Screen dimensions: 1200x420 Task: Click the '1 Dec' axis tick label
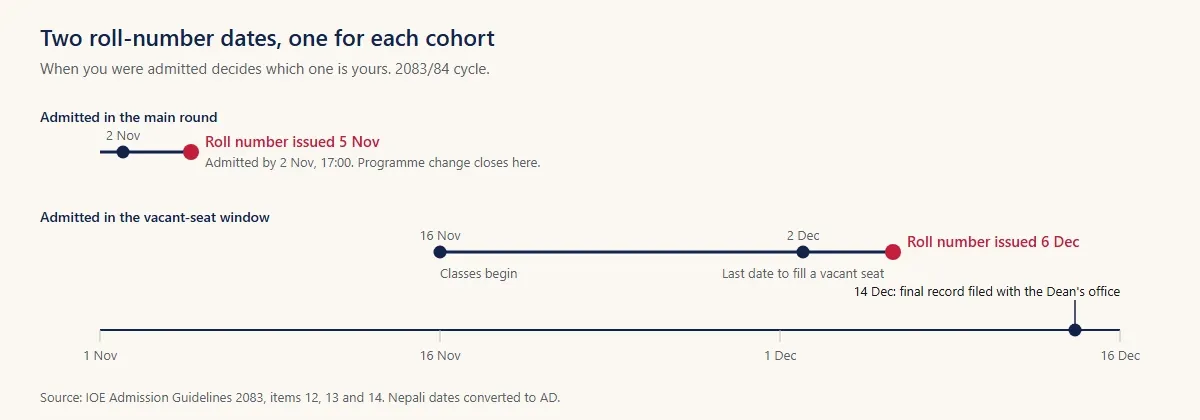click(780, 355)
